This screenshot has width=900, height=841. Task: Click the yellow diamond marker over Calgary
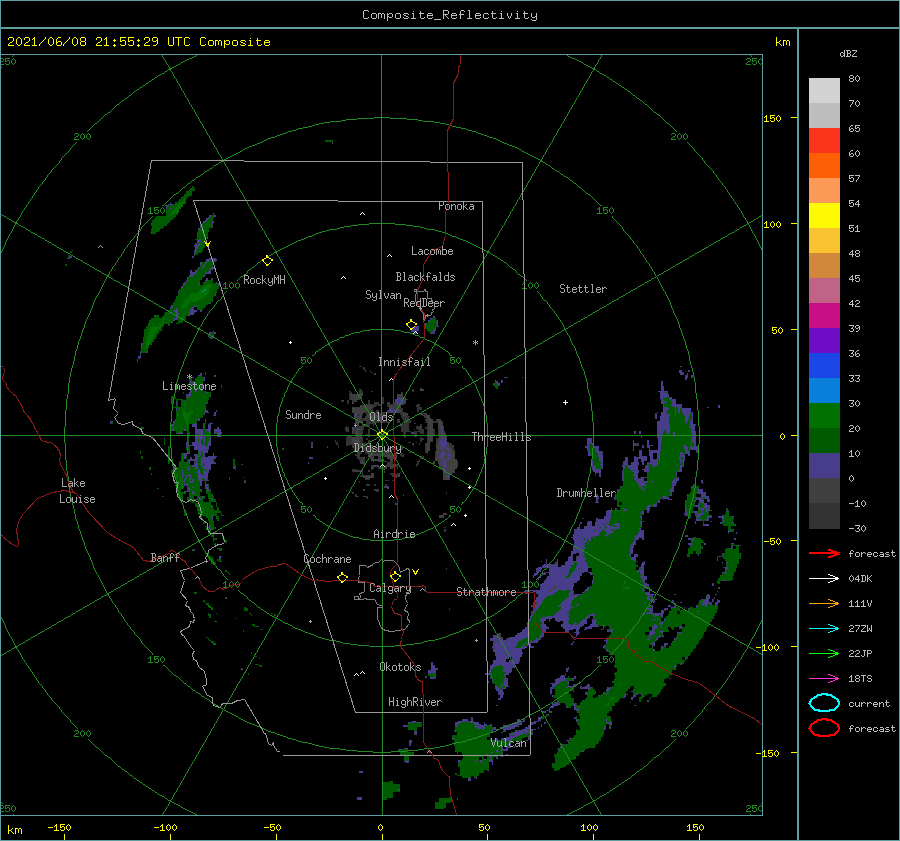coord(395,576)
